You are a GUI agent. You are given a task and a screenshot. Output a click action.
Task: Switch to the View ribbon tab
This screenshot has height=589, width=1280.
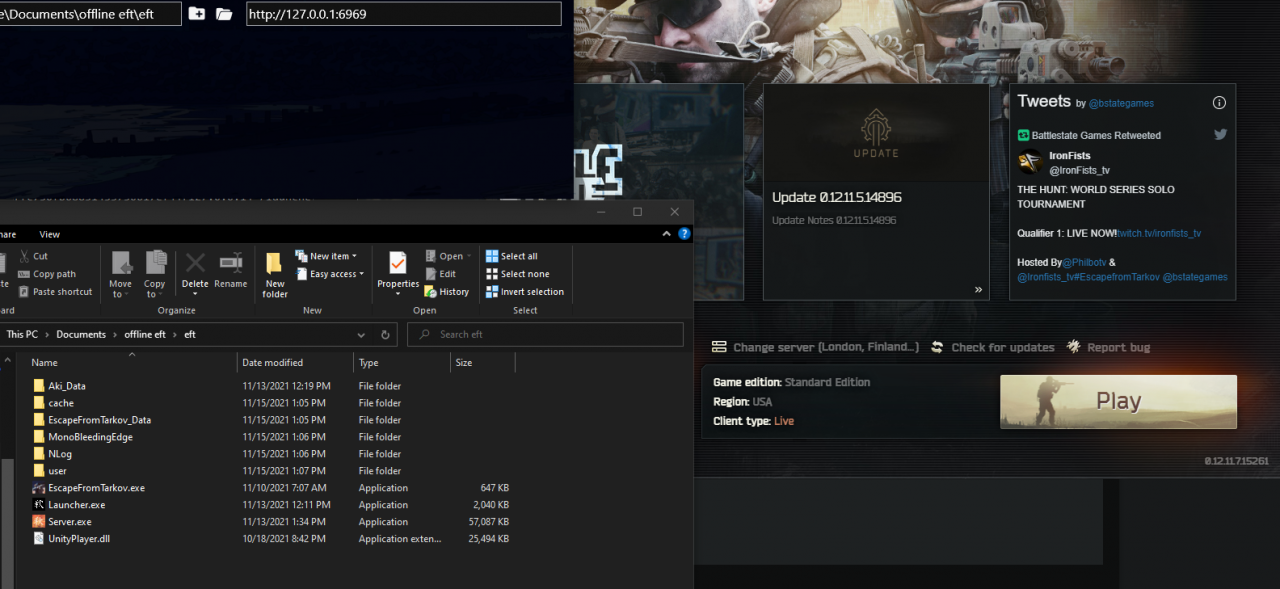coord(49,234)
